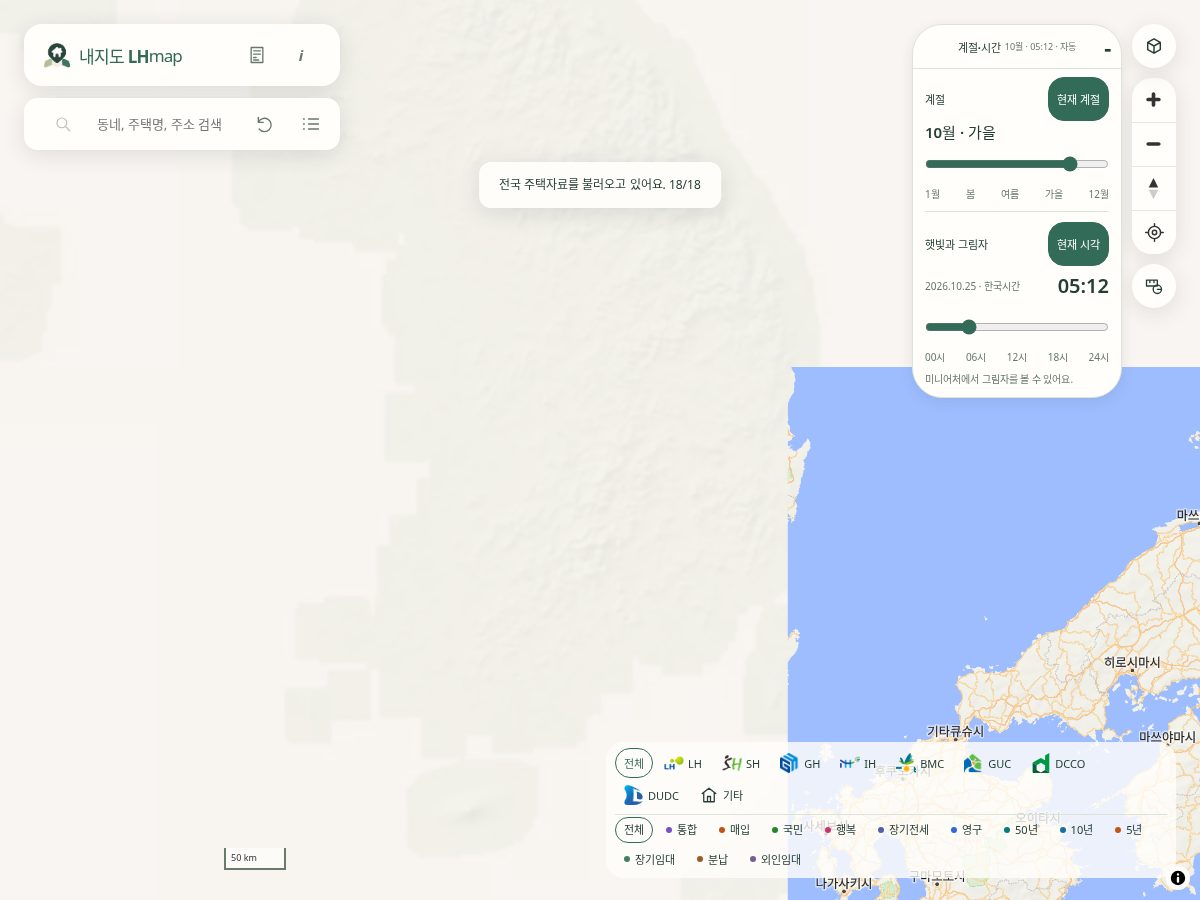Viewport: 1200px width, 900px height.
Task: Toggle 매입 housing type filter
Action: click(735, 830)
